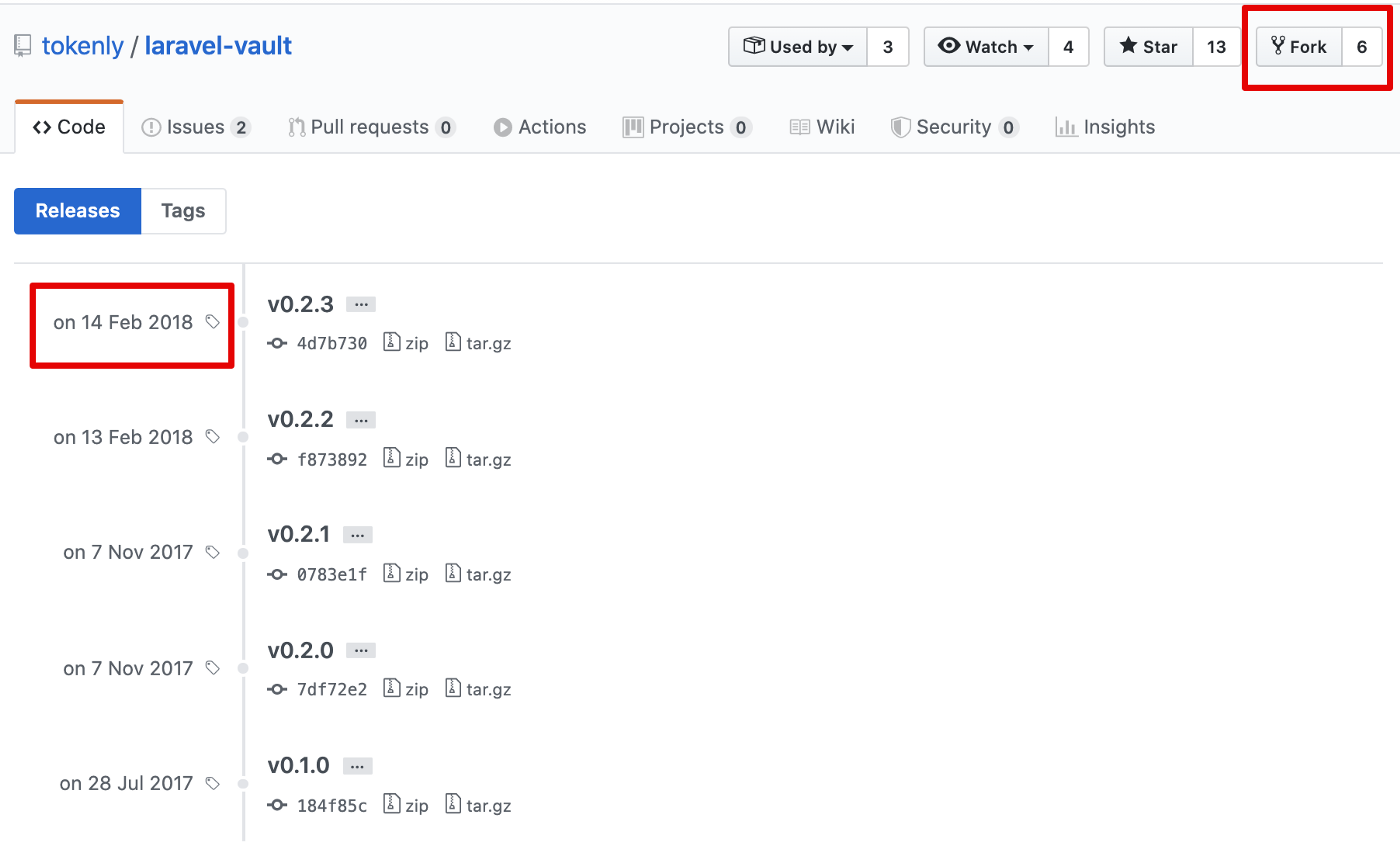
Task: Download zip for v0.2.1
Action: click(x=406, y=574)
